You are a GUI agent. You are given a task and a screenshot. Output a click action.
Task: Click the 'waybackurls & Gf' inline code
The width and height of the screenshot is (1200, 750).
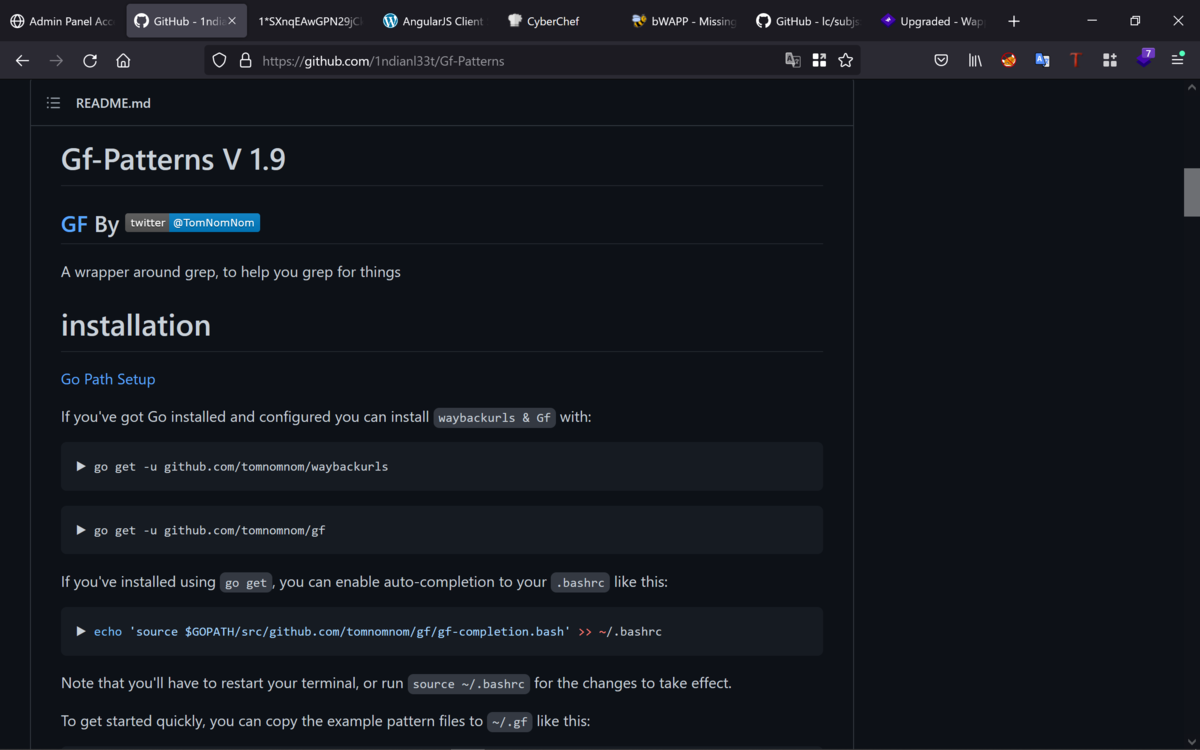point(495,418)
